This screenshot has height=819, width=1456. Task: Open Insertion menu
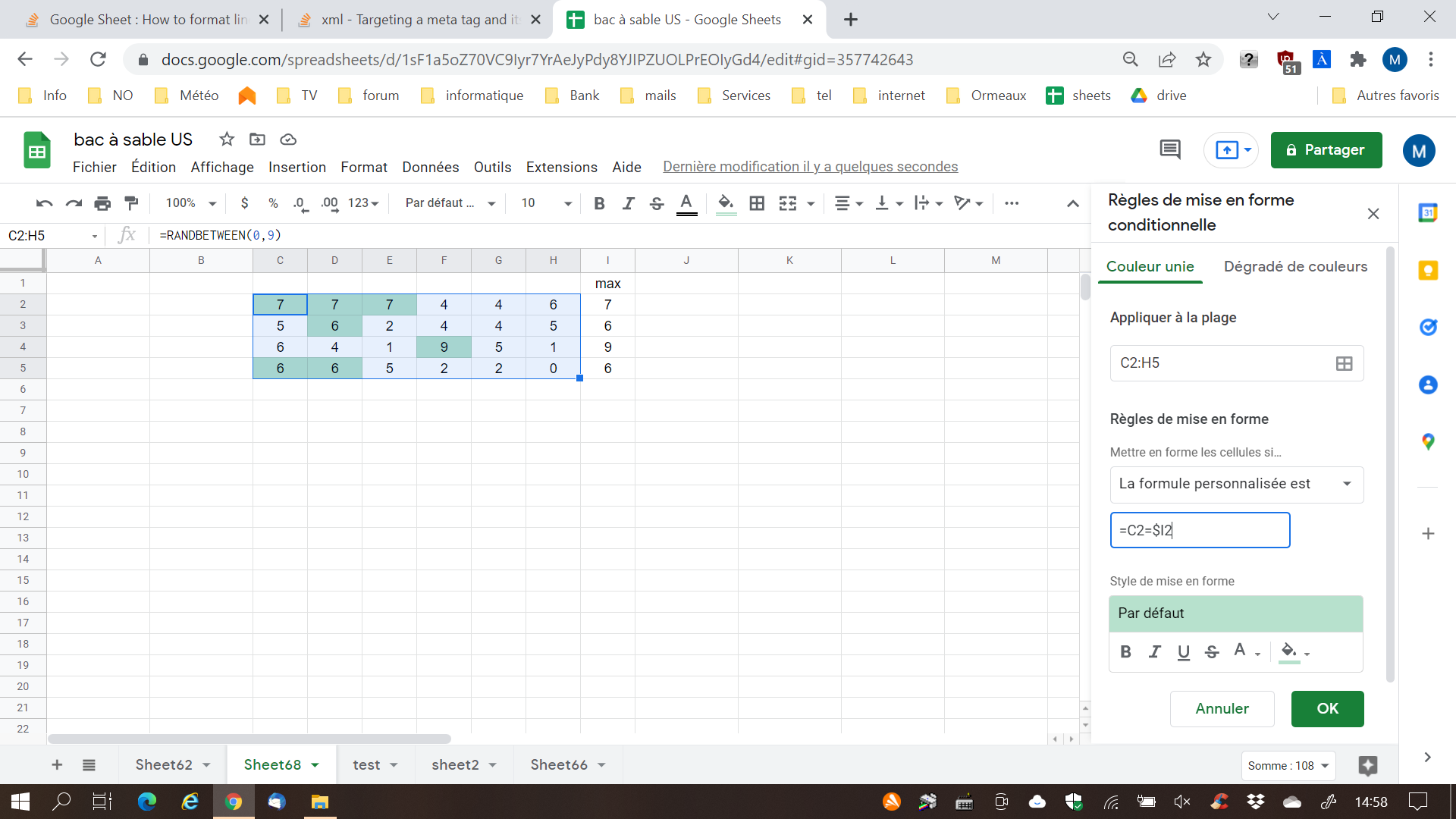(297, 167)
